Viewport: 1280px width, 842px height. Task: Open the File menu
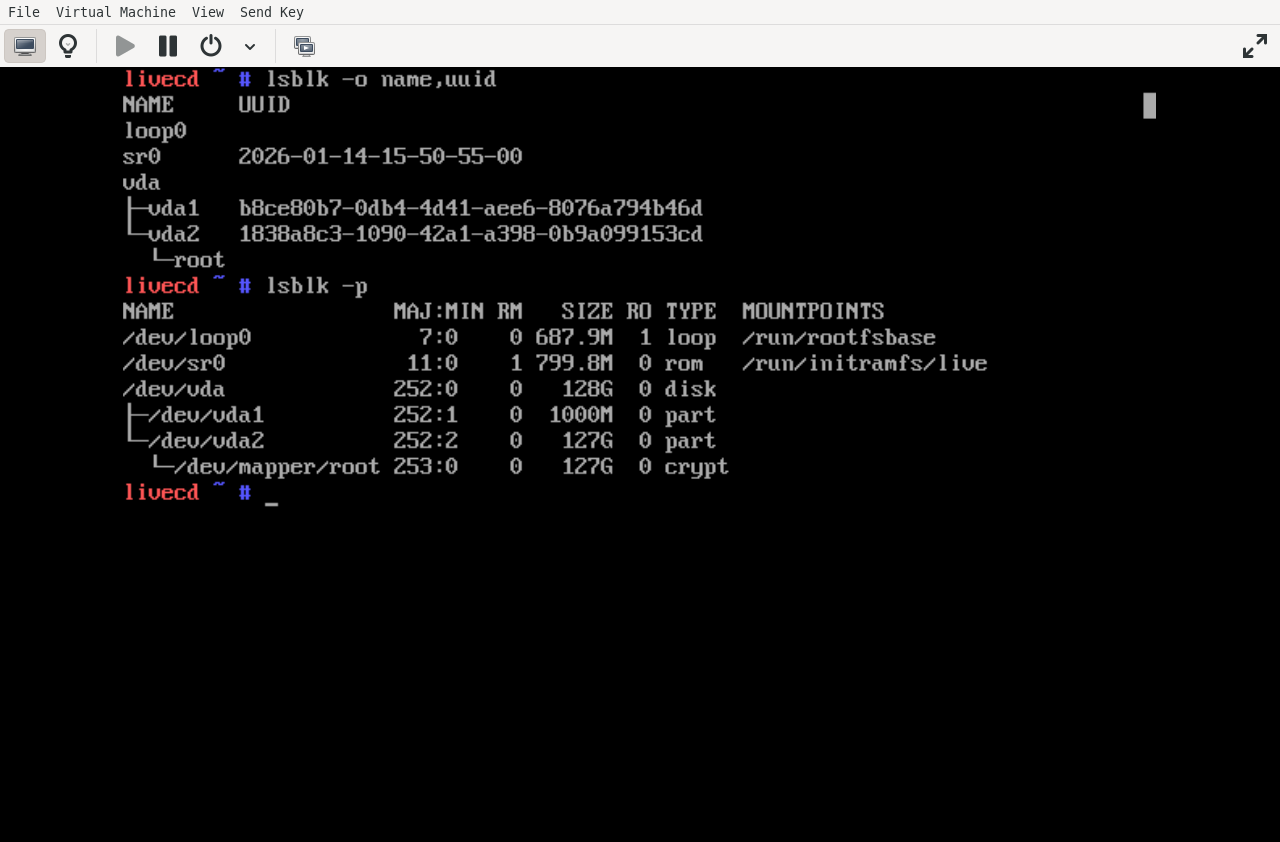pyautogui.click(x=24, y=12)
